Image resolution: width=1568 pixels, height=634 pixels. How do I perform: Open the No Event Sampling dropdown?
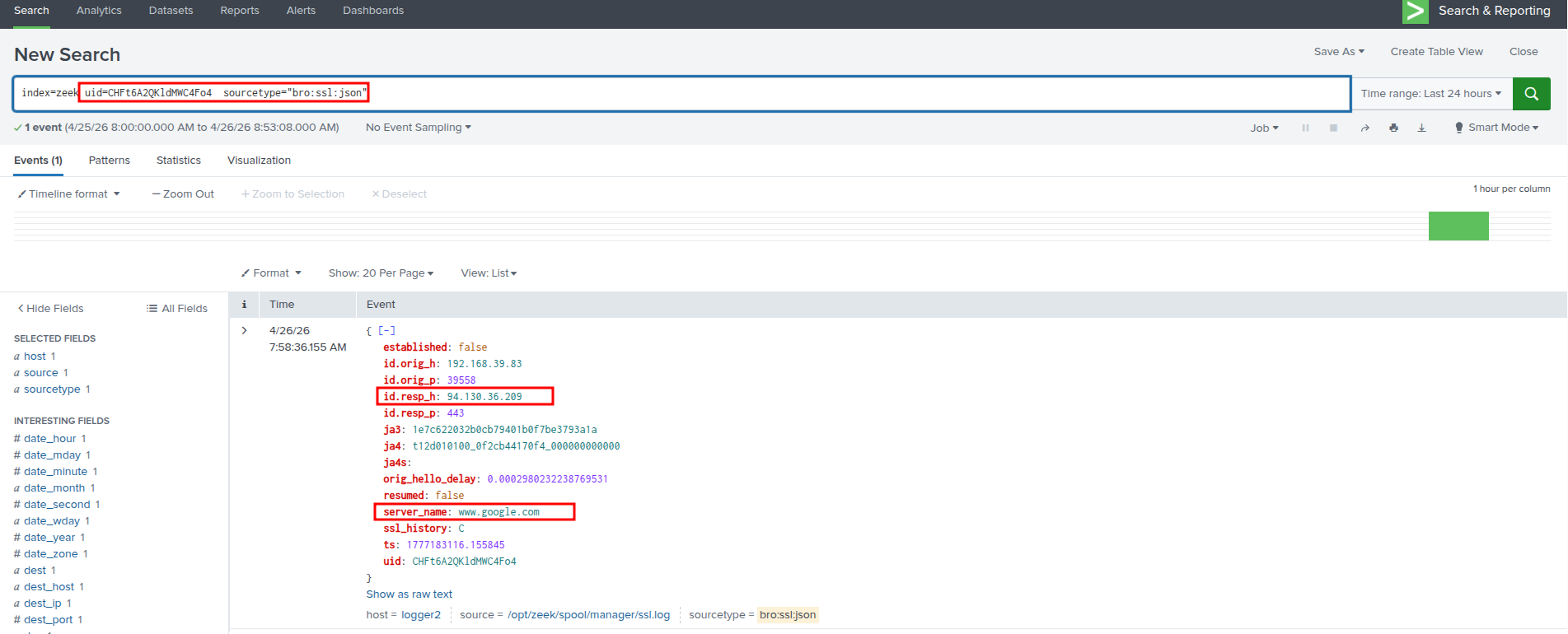pos(419,128)
